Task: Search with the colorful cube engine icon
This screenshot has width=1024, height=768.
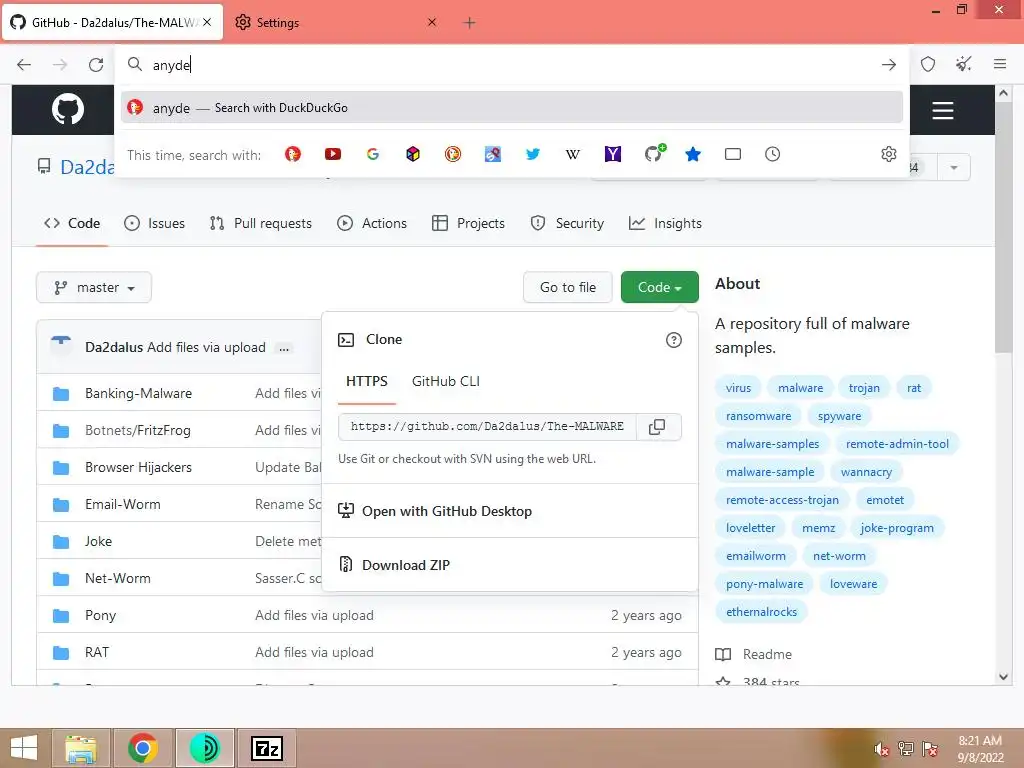Action: pos(413,154)
